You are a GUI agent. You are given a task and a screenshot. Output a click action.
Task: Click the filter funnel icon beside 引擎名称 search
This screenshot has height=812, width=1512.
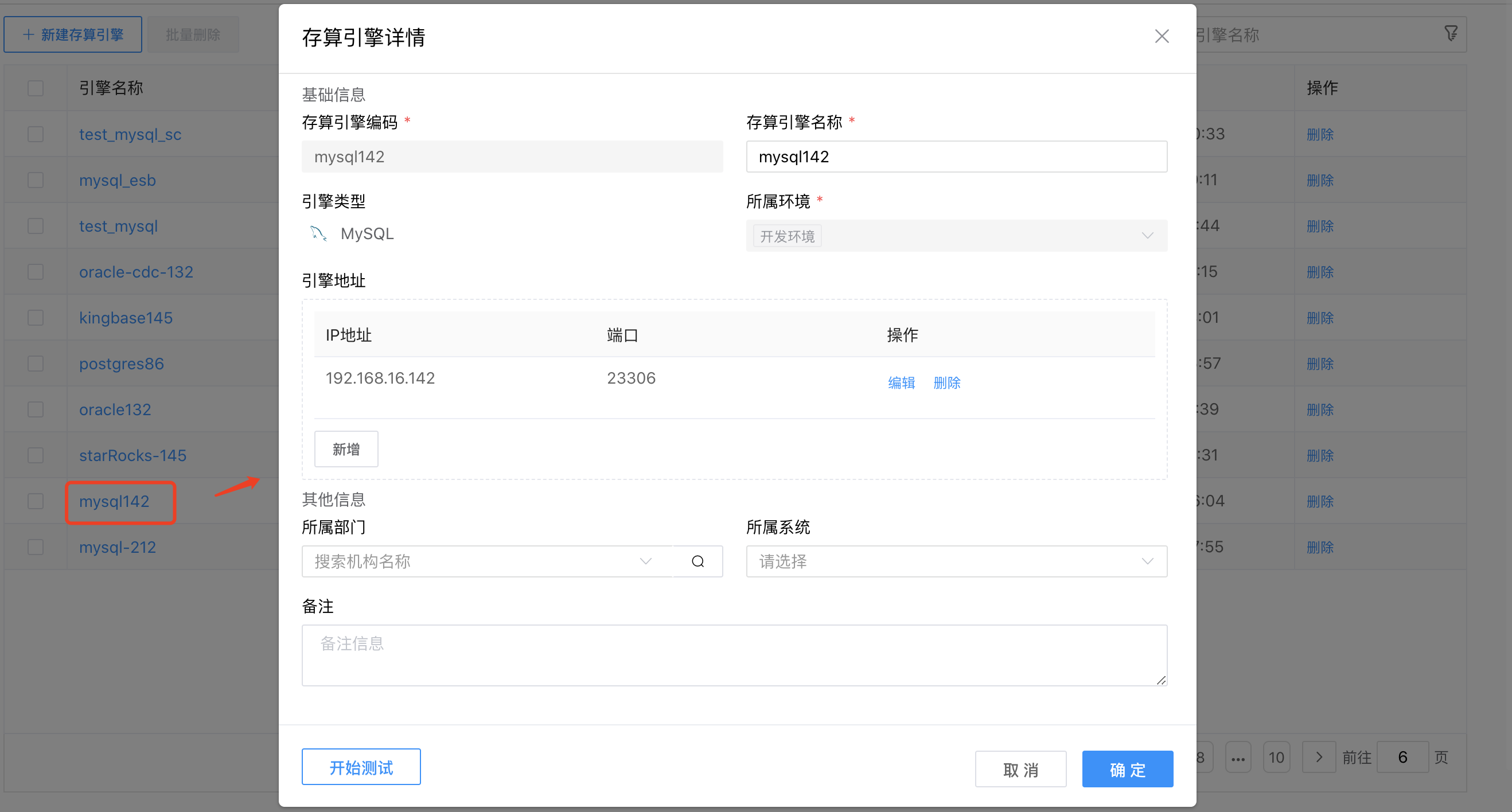[x=1451, y=33]
